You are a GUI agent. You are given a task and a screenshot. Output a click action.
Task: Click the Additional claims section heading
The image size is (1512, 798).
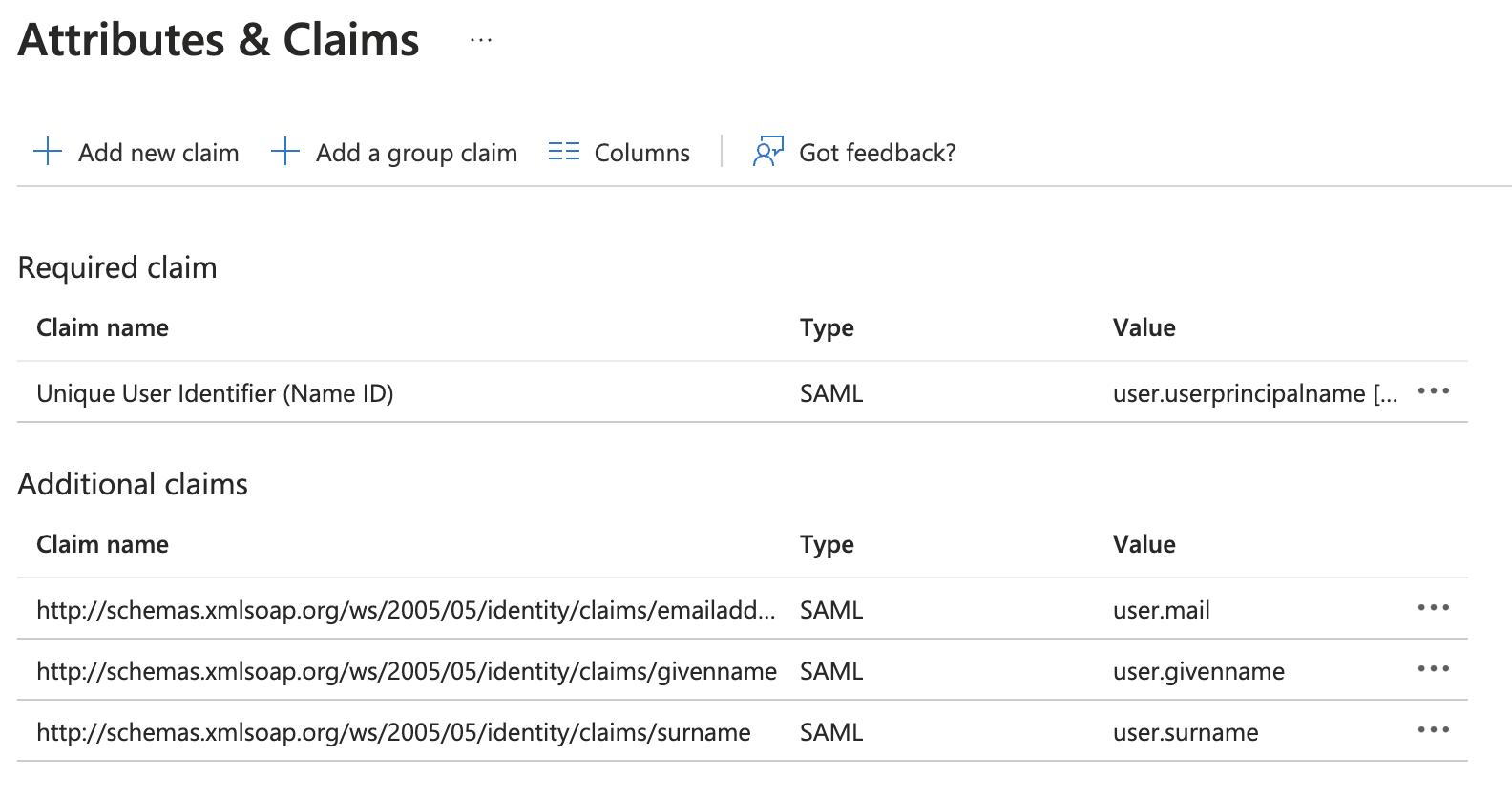[x=133, y=484]
